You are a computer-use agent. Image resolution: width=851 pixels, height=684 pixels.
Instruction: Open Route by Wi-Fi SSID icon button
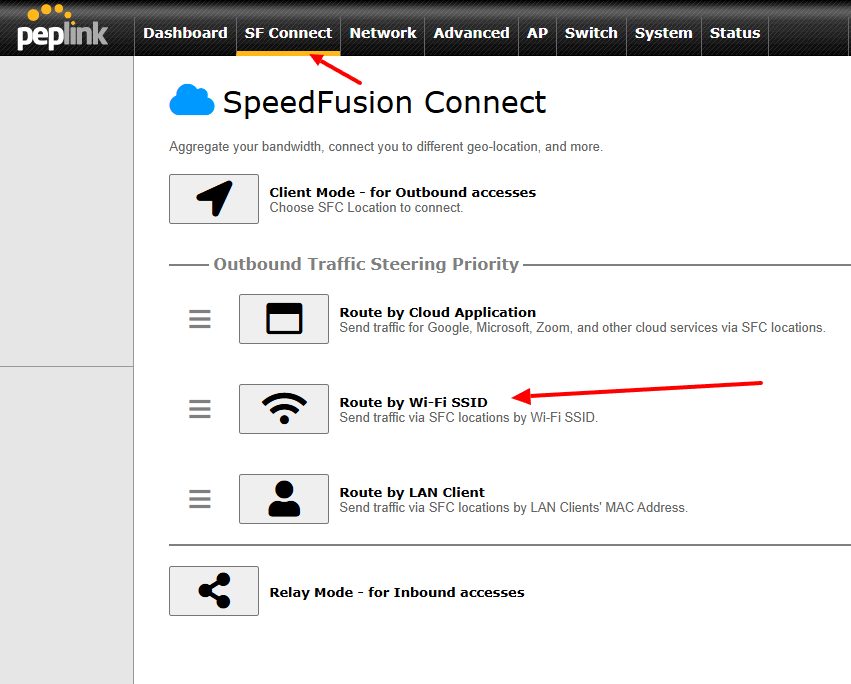[284, 409]
